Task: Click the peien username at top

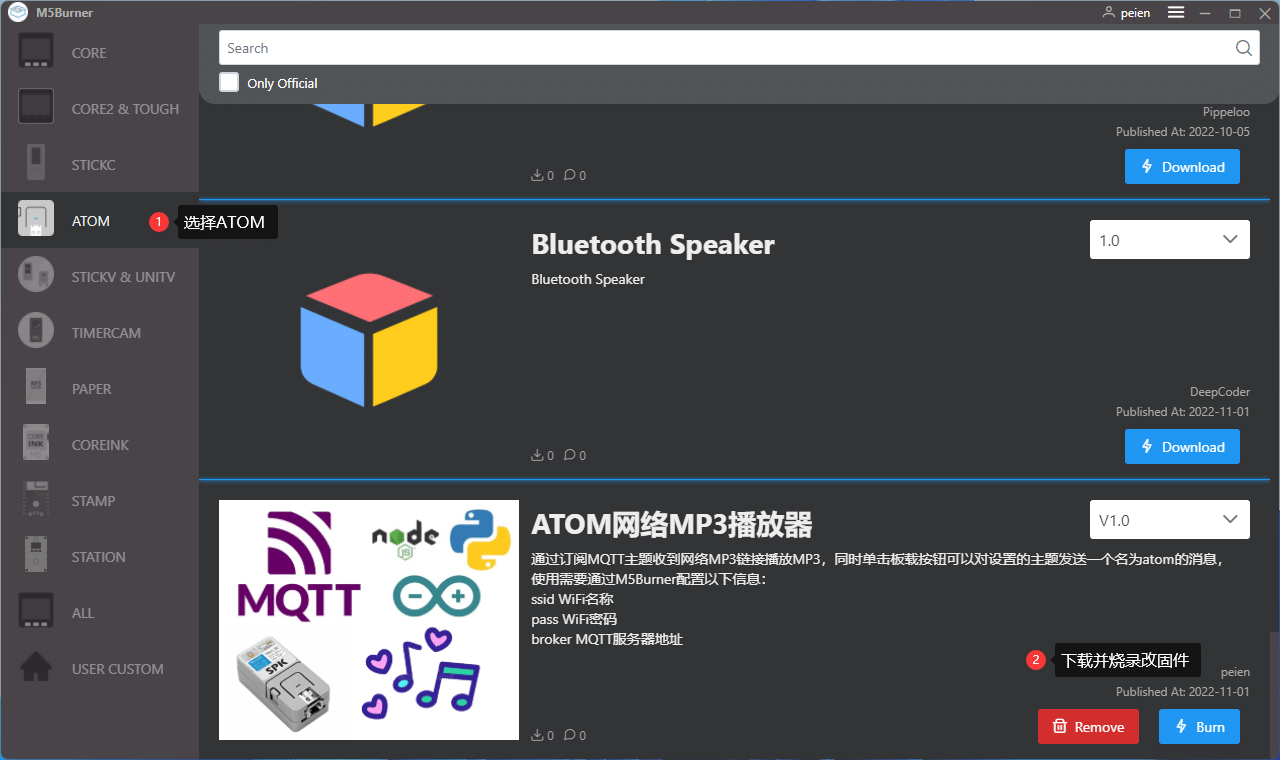Action: coord(1135,13)
